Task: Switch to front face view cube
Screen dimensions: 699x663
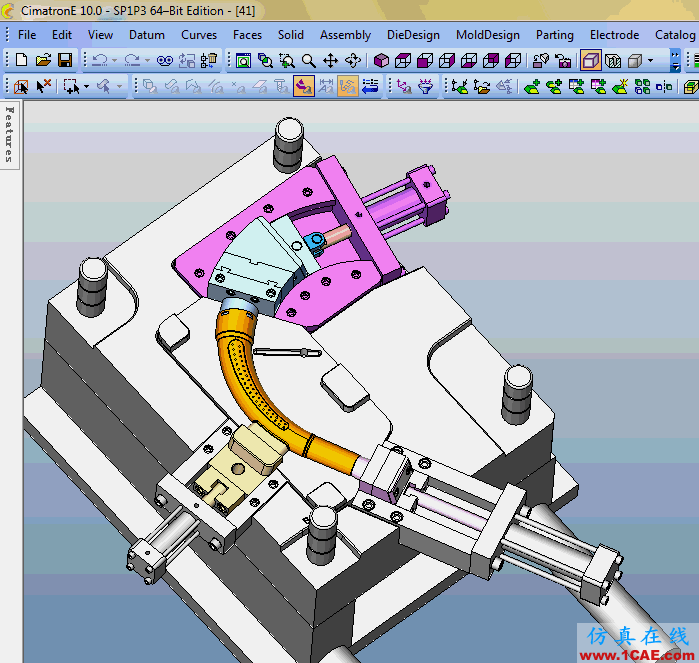Action: (425, 60)
